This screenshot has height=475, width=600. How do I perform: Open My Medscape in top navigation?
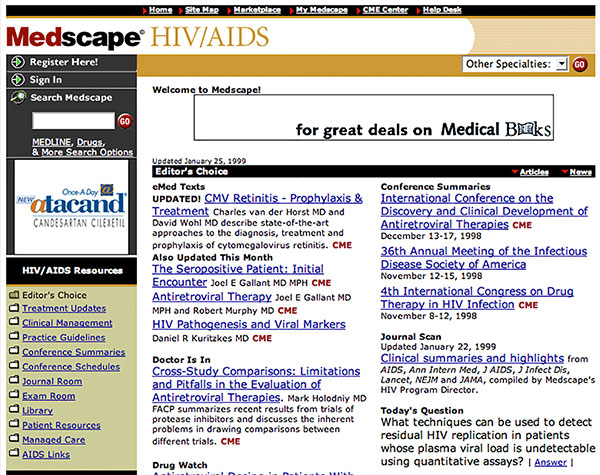(321, 10)
